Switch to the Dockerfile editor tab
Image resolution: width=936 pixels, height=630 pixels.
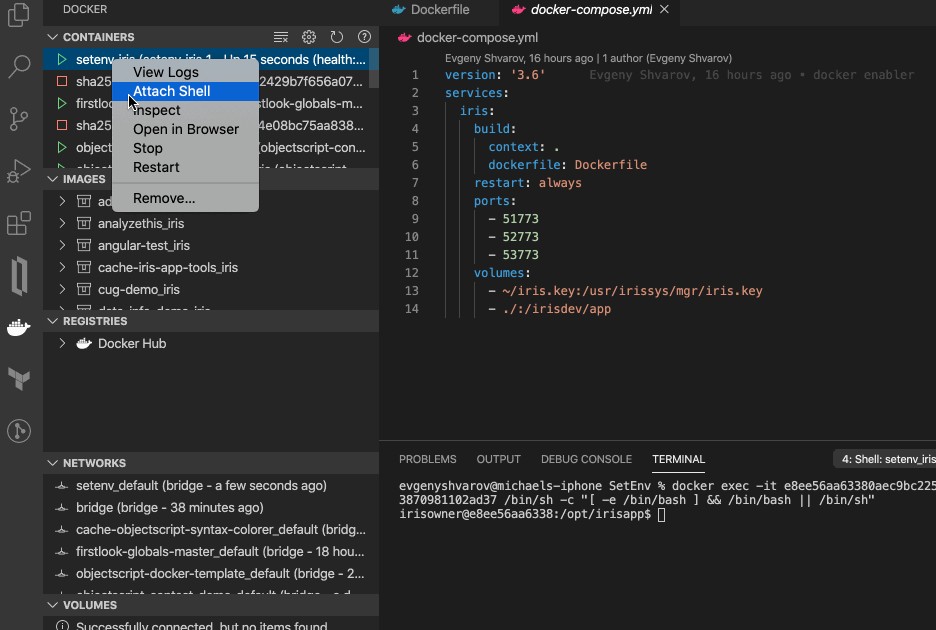tap(440, 10)
